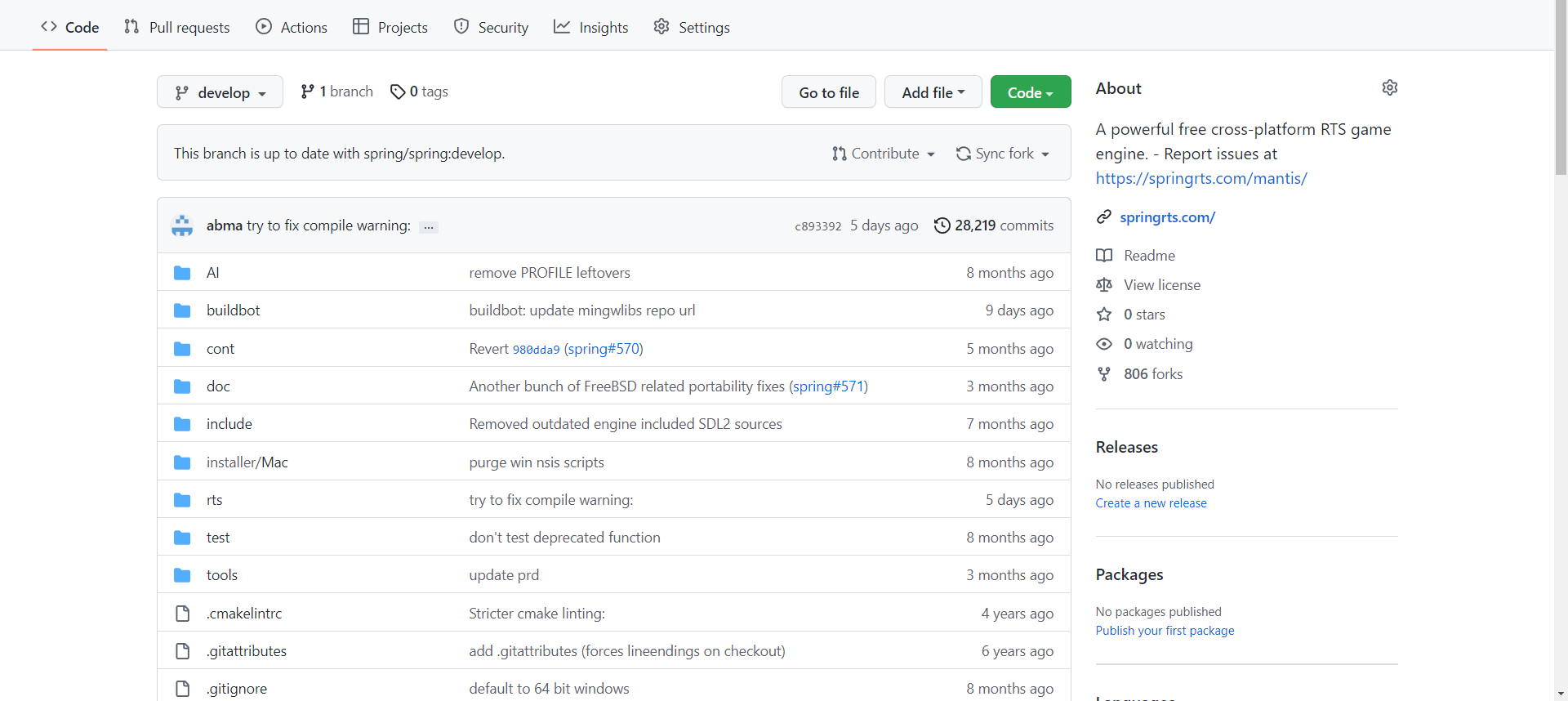Click the link icon beside springrts.com
Screen dimensions: 1568x701
click(1104, 217)
